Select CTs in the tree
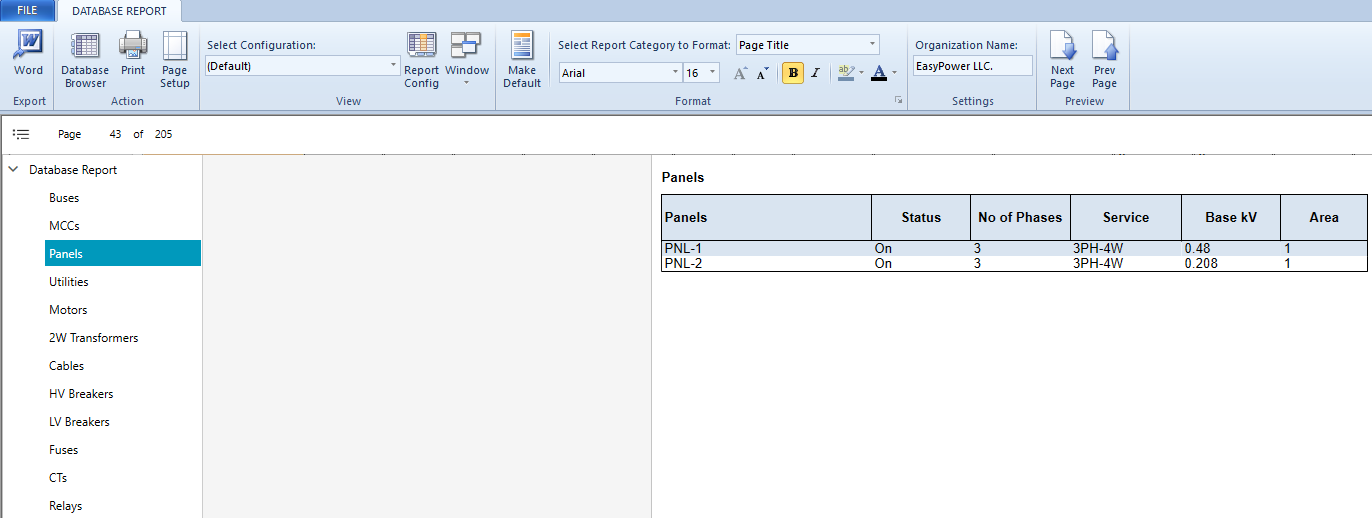The image size is (1372, 518). point(58,478)
